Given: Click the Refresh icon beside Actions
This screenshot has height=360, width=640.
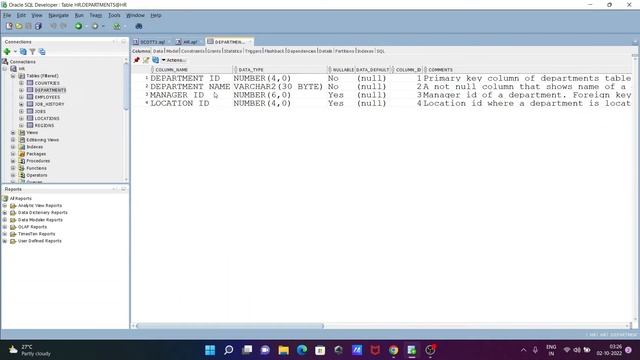Looking at the screenshot, I should pyautogui.click(x=156, y=60).
